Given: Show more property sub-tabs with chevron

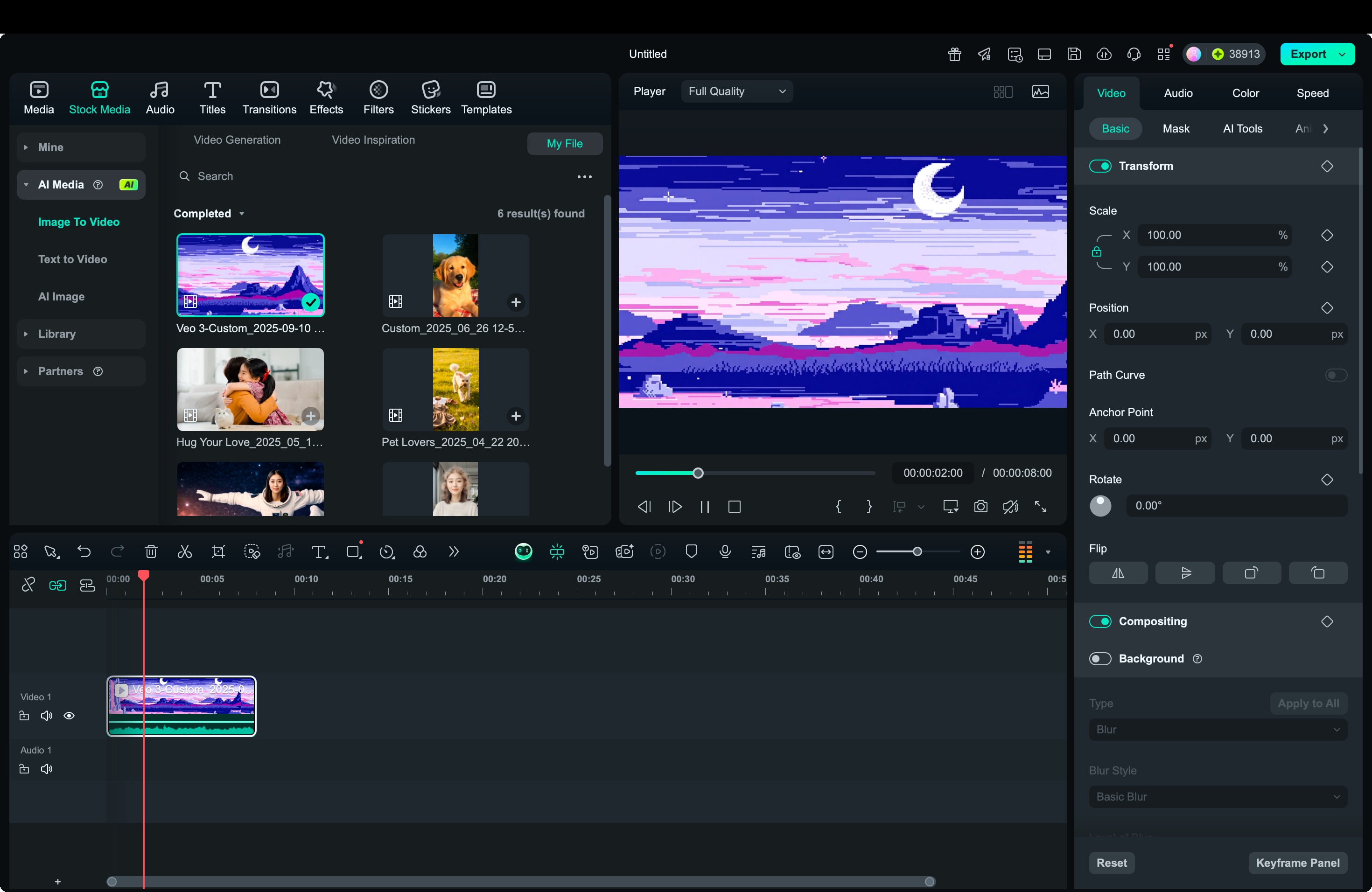Looking at the screenshot, I should pyautogui.click(x=1325, y=129).
